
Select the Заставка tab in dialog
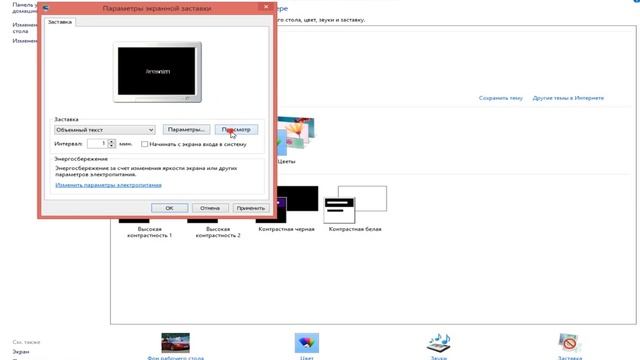[x=60, y=22]
